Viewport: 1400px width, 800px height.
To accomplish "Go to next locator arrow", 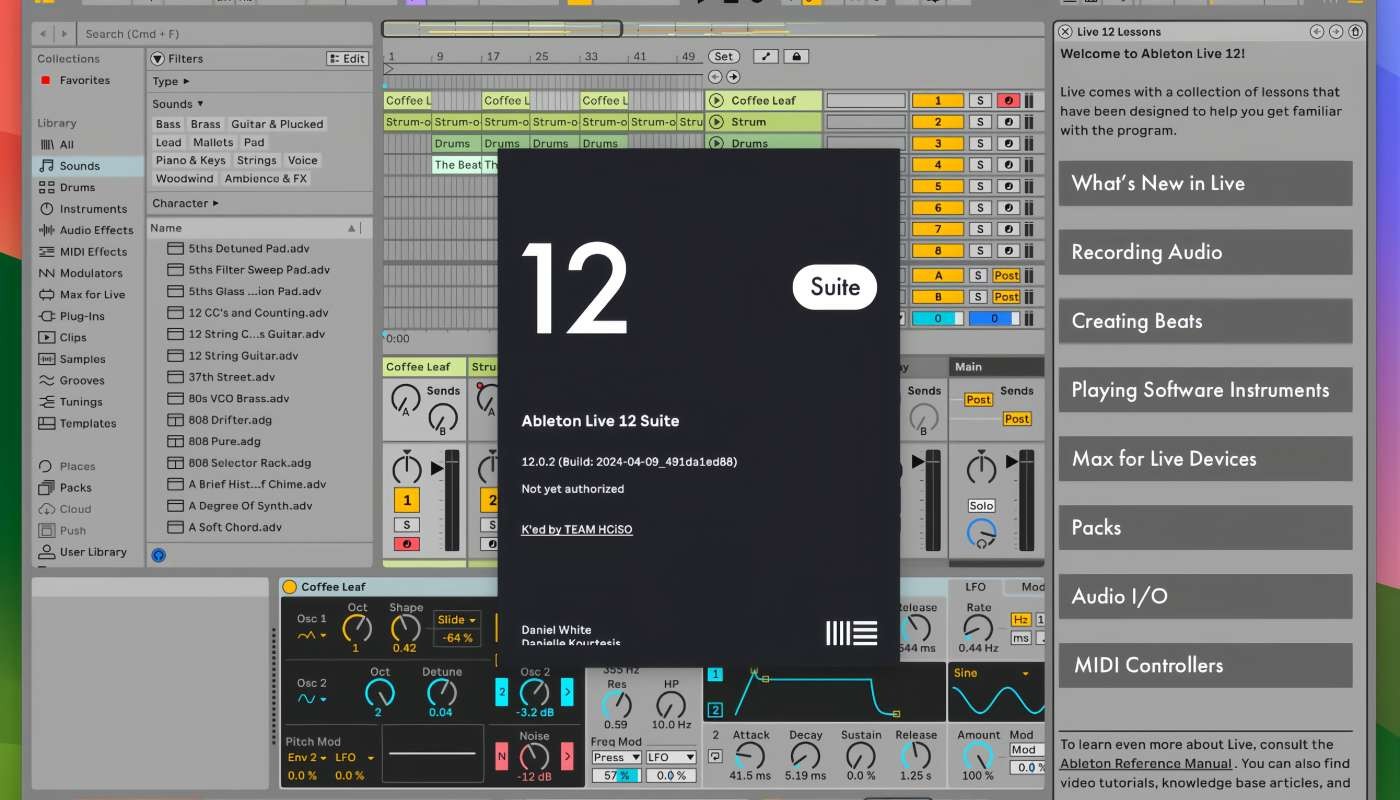I will (x=733, y=77).
